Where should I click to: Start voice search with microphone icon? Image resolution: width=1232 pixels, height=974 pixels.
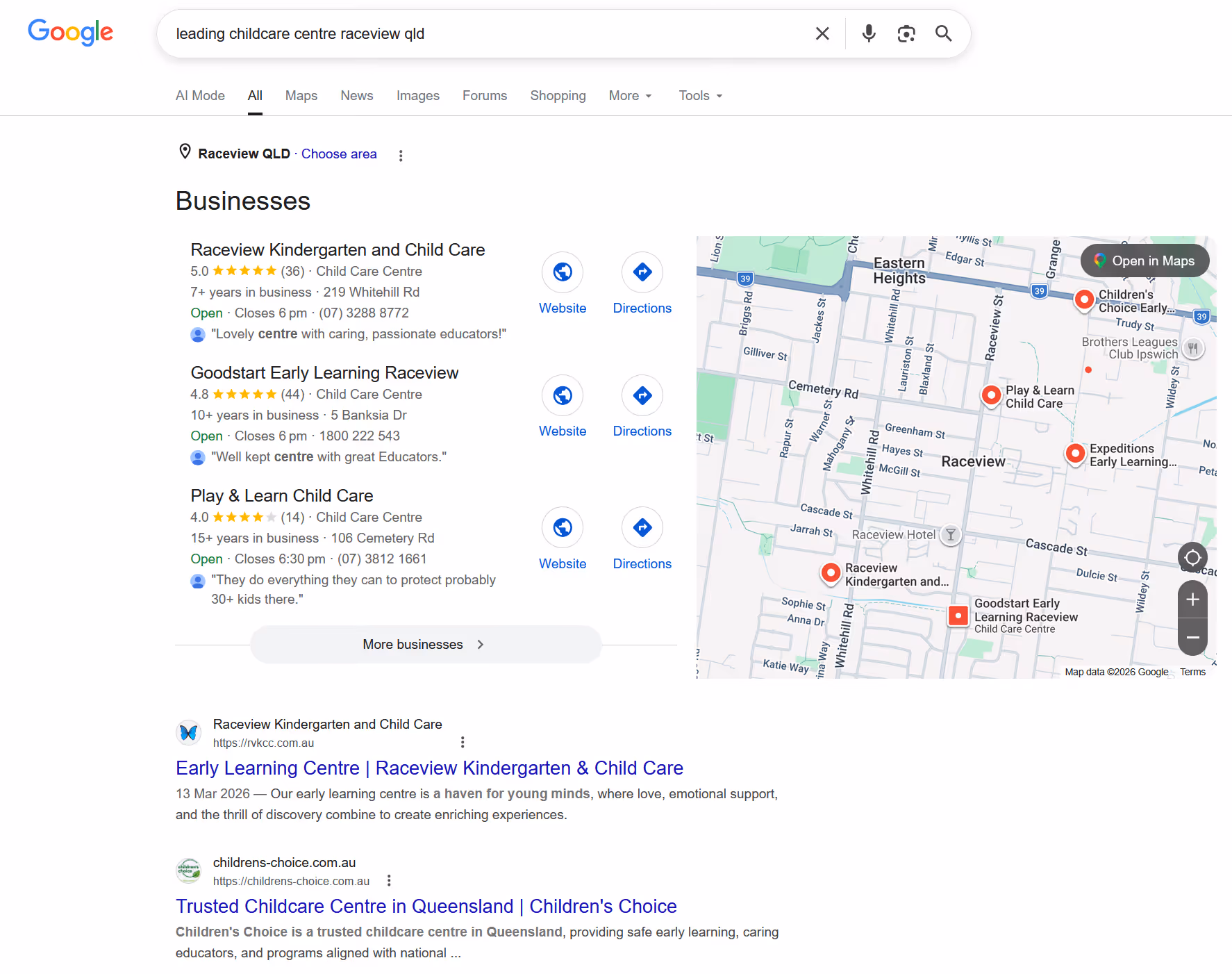click(x=869, y=33)
